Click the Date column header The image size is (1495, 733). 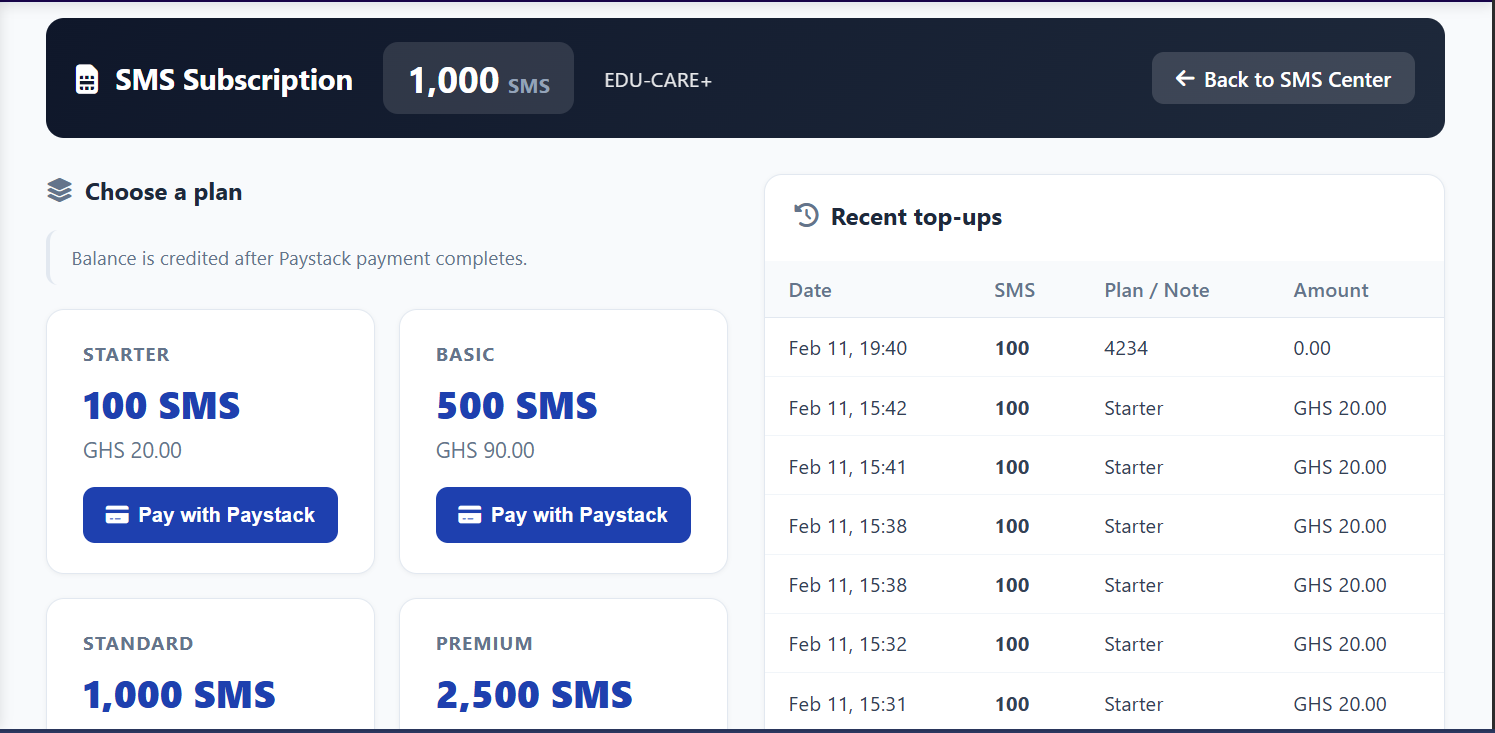point(810,290)
